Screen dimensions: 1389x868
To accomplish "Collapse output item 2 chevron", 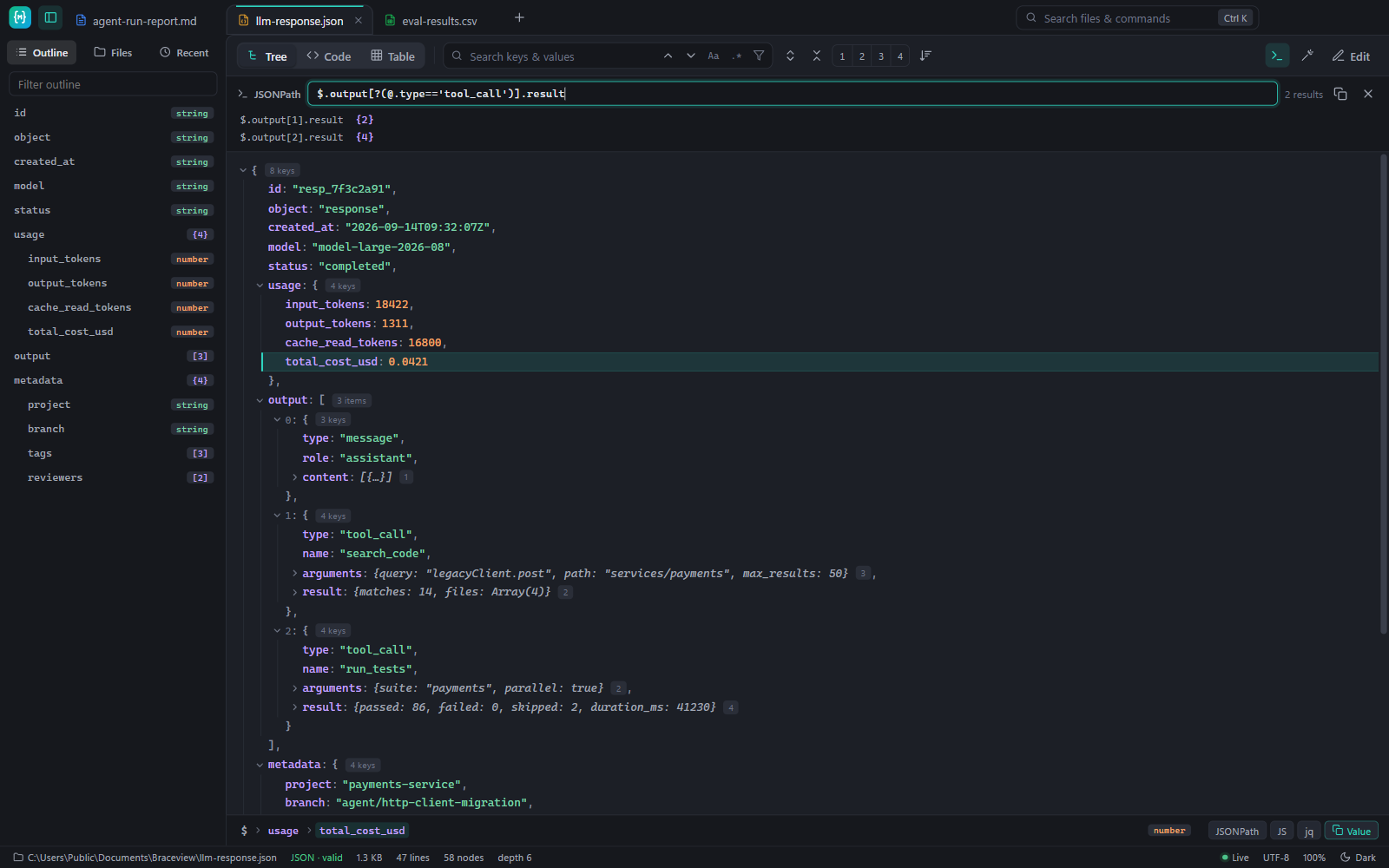I will pyautogui.click(x=277, y=631).
